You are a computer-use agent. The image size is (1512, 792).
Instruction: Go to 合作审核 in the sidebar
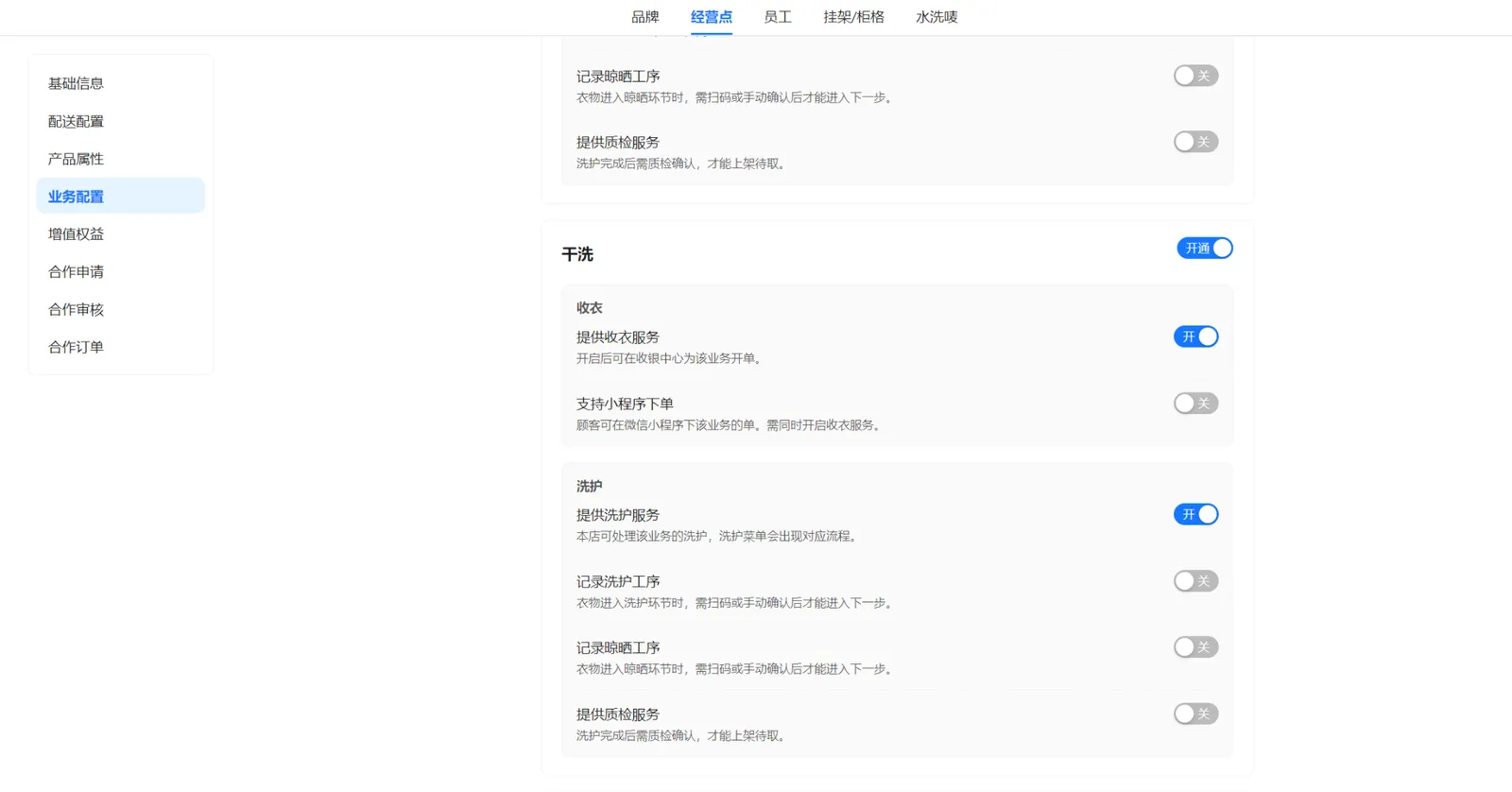click(x=120, y=309)
